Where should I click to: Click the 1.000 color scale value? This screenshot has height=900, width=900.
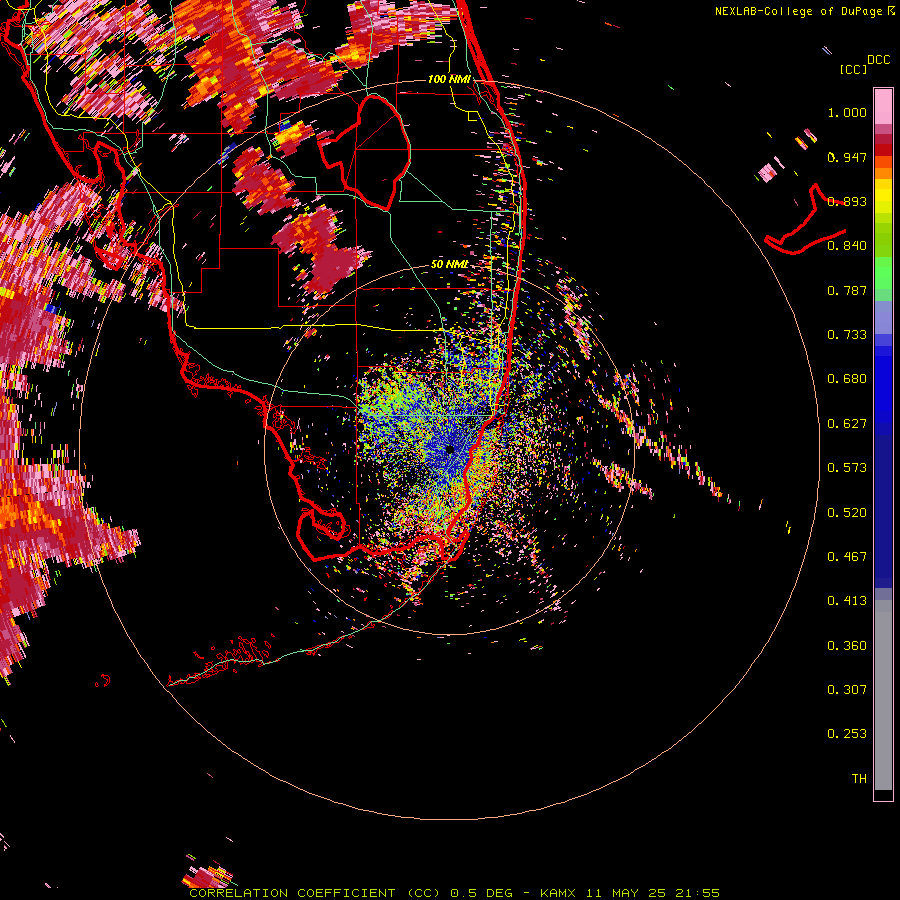[847, 112]
